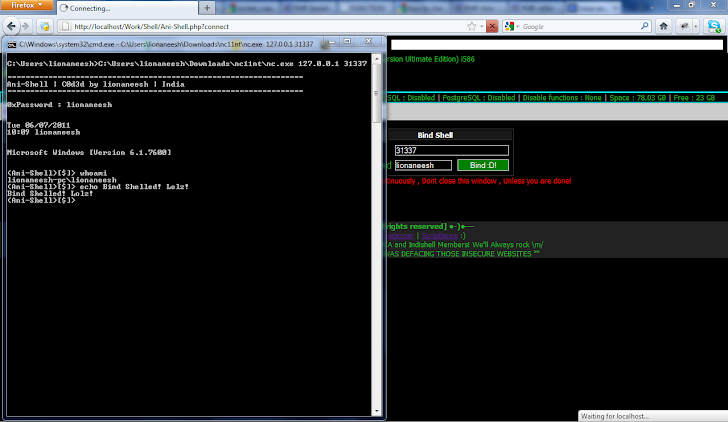Click the cmd.exe window title bar
The height and width of the screenshot is (422, 728).
(x=166, y=44)
